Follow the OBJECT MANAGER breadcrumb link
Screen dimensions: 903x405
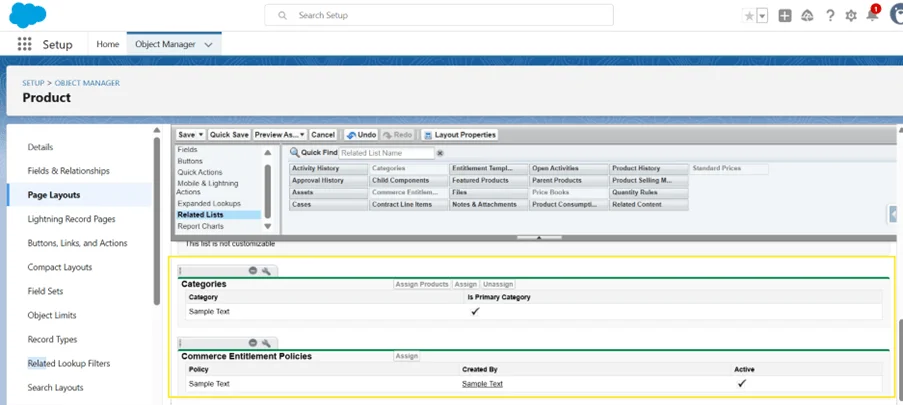[x=87, y=83]
